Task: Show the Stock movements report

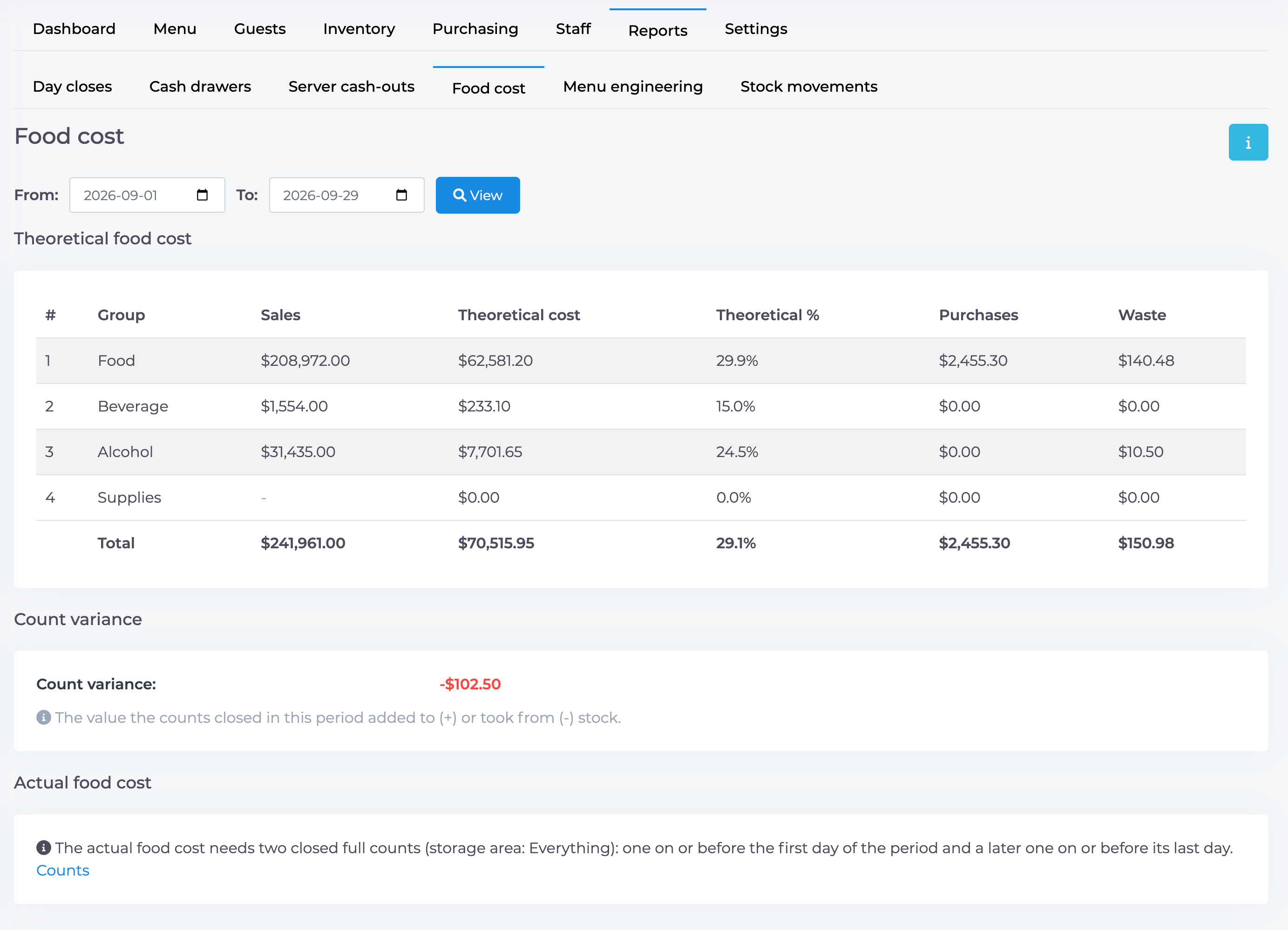Action: pyautogui.click(x=809, y=86)
